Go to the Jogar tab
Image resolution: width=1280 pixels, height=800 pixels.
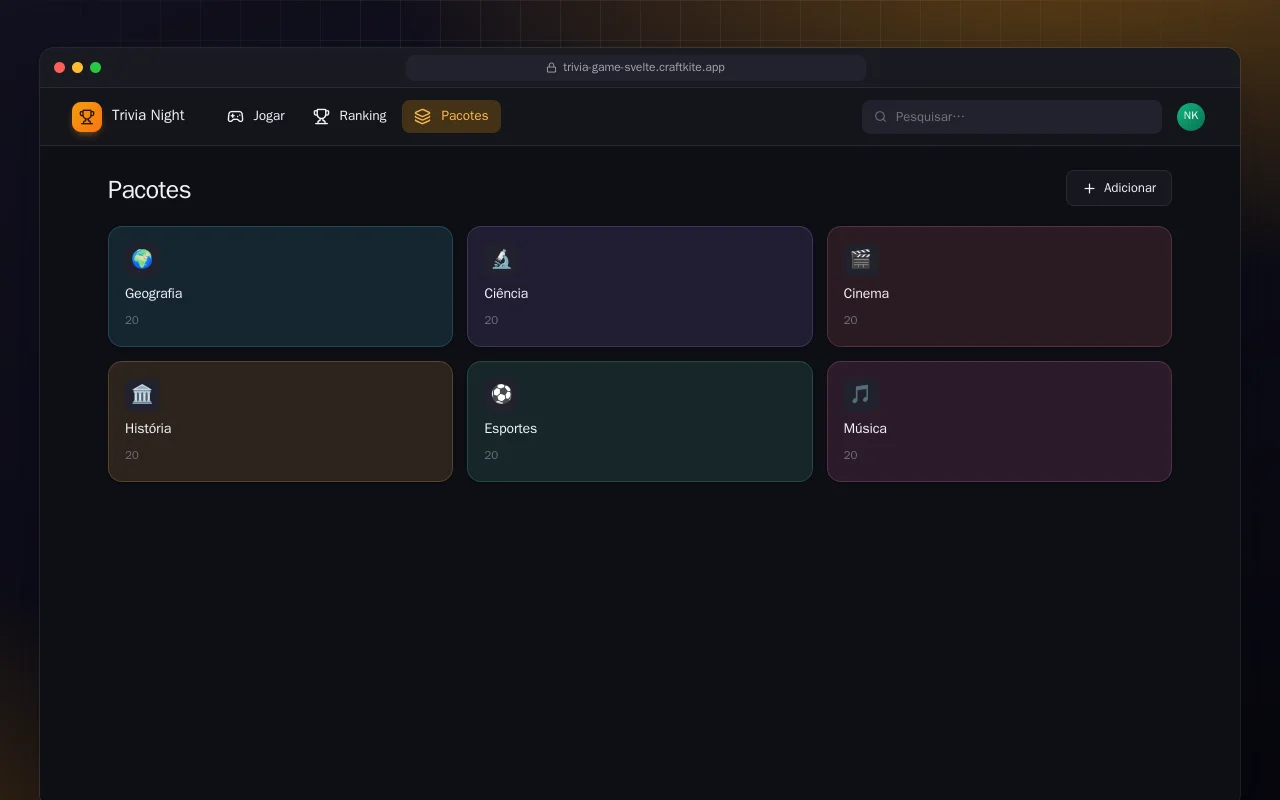(256, 116)
